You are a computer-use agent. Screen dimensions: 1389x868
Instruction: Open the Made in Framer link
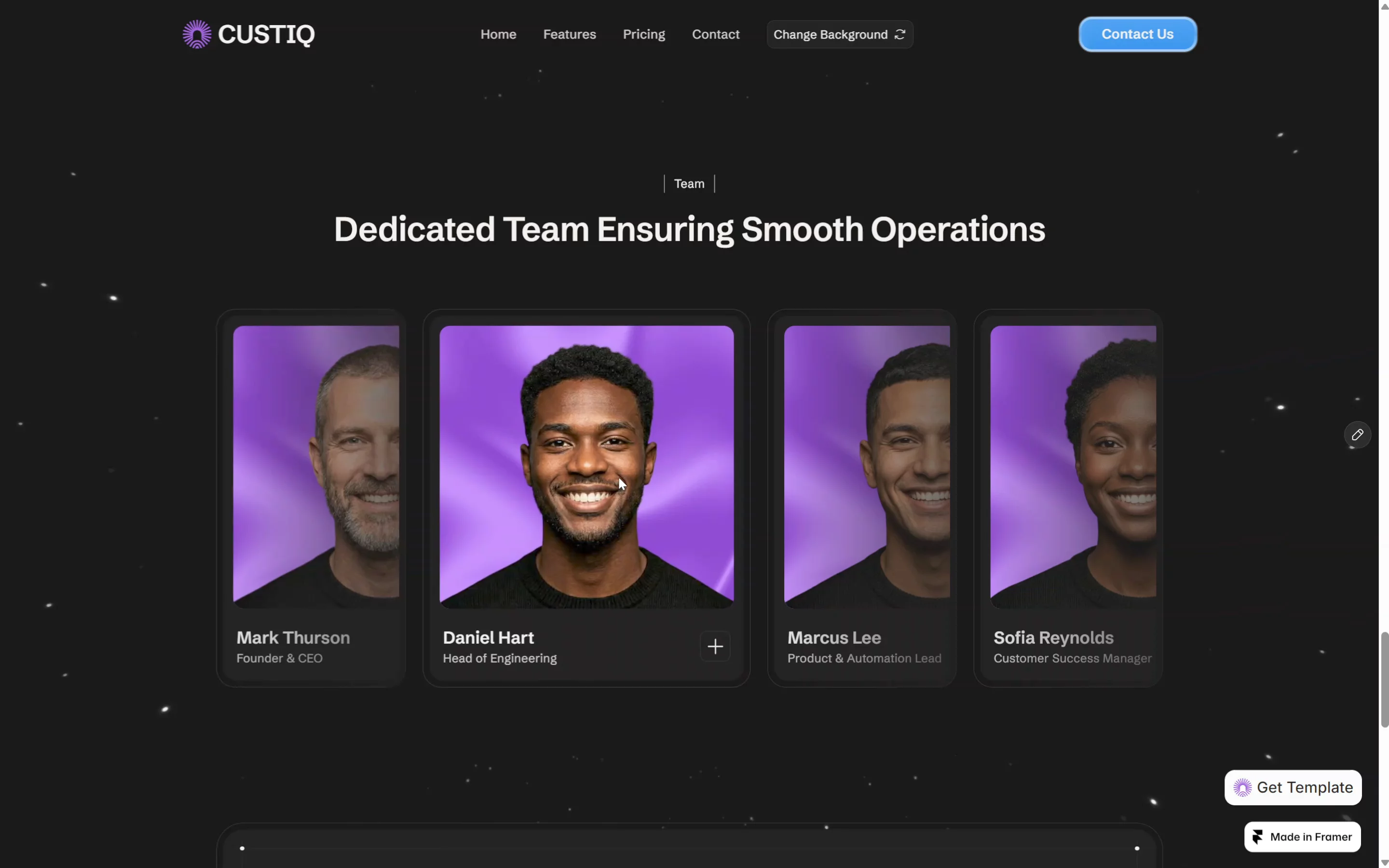(1302, 837)
